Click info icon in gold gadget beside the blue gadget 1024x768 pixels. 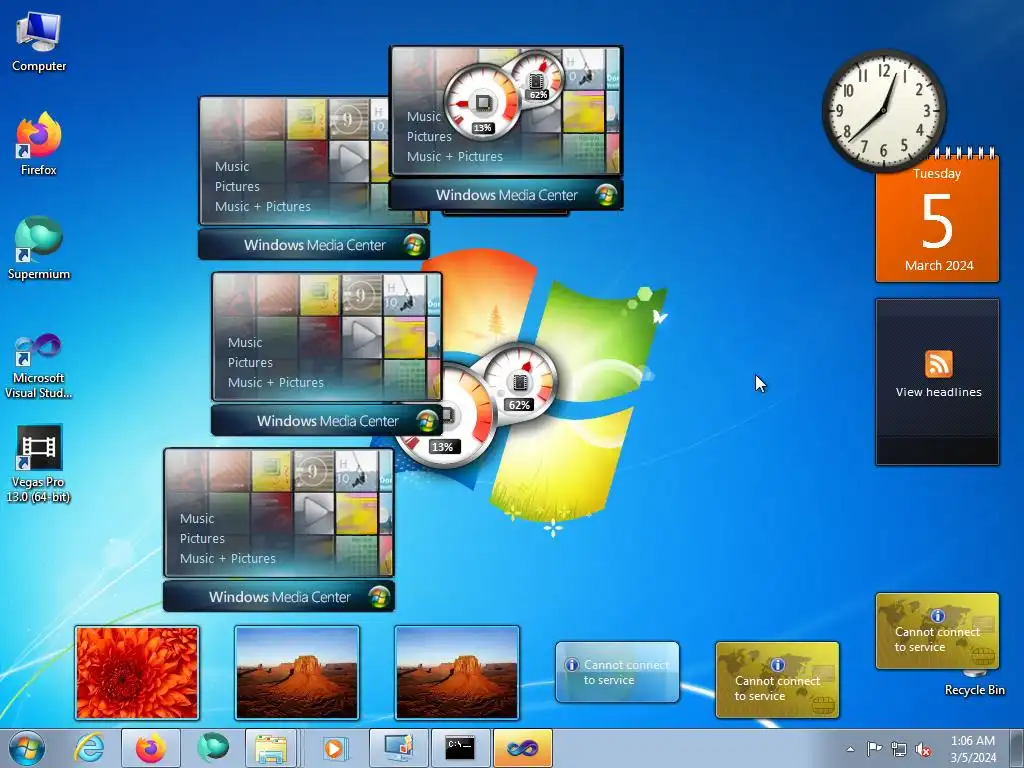coord(777,665)
